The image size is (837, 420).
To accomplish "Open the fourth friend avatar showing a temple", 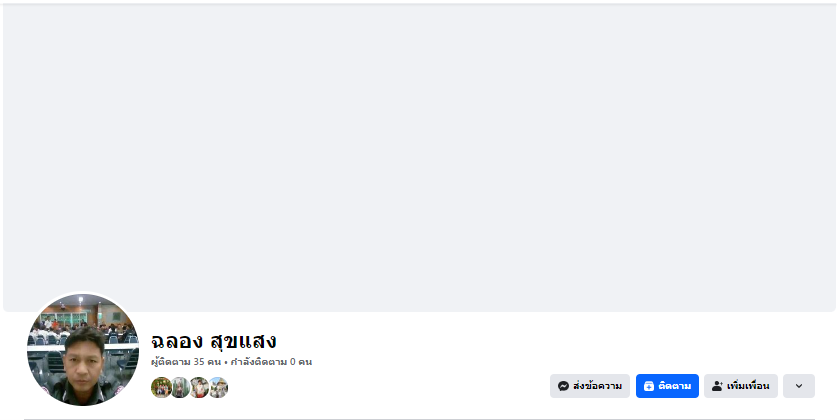I will point(218,387).
